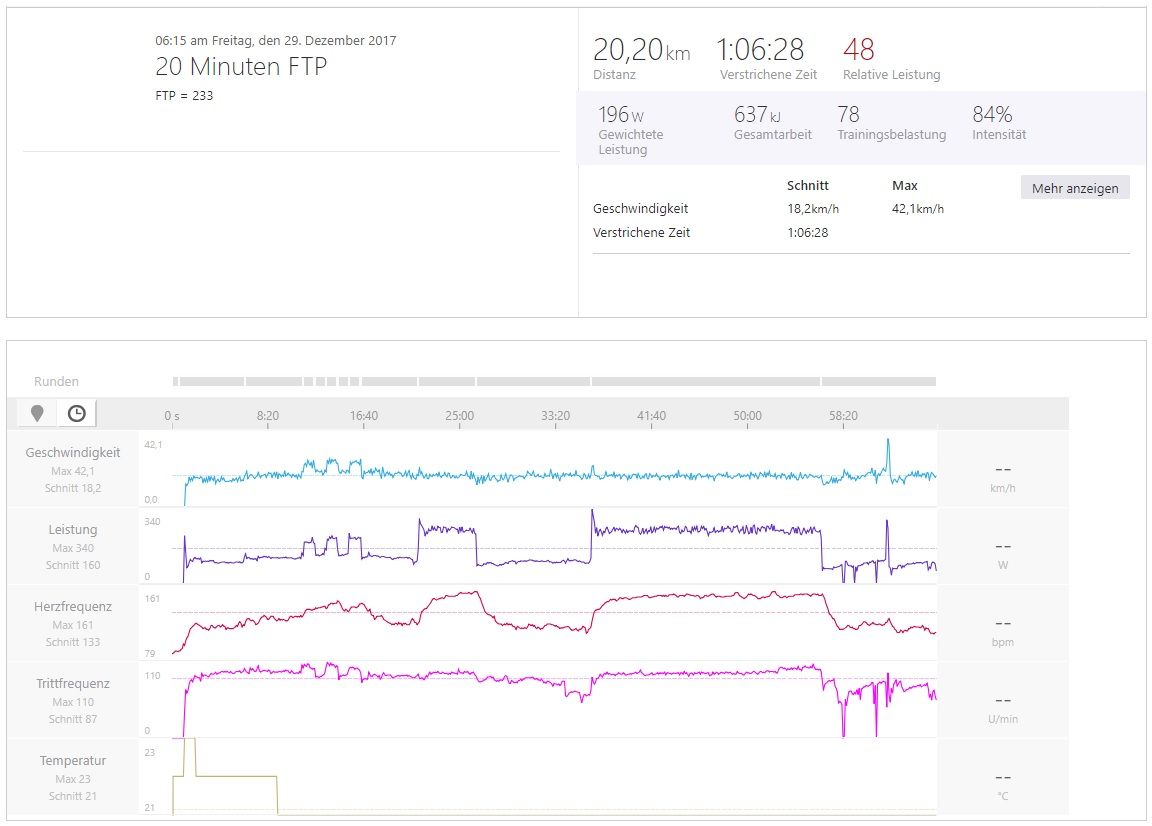Viewport: 1152px width, 826px height.
Task: Switch chart x-axis to distance with pin icon
Action: click(37, 413)
